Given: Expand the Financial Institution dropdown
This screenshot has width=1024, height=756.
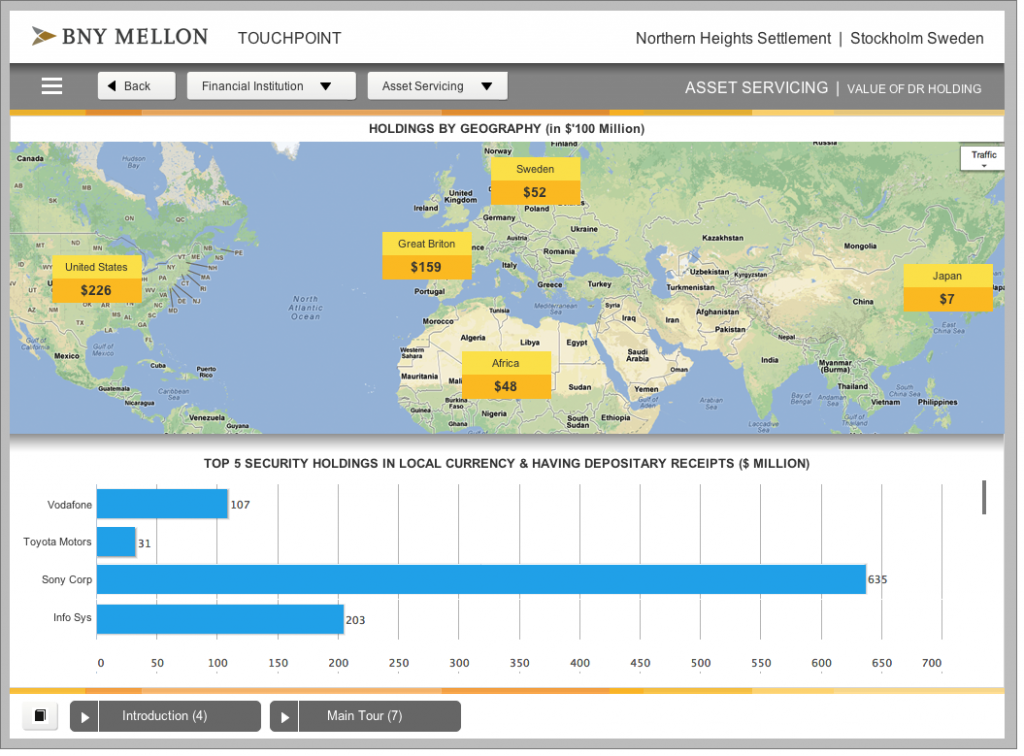Looking at the screenshot, I should [x=271, y=86].
